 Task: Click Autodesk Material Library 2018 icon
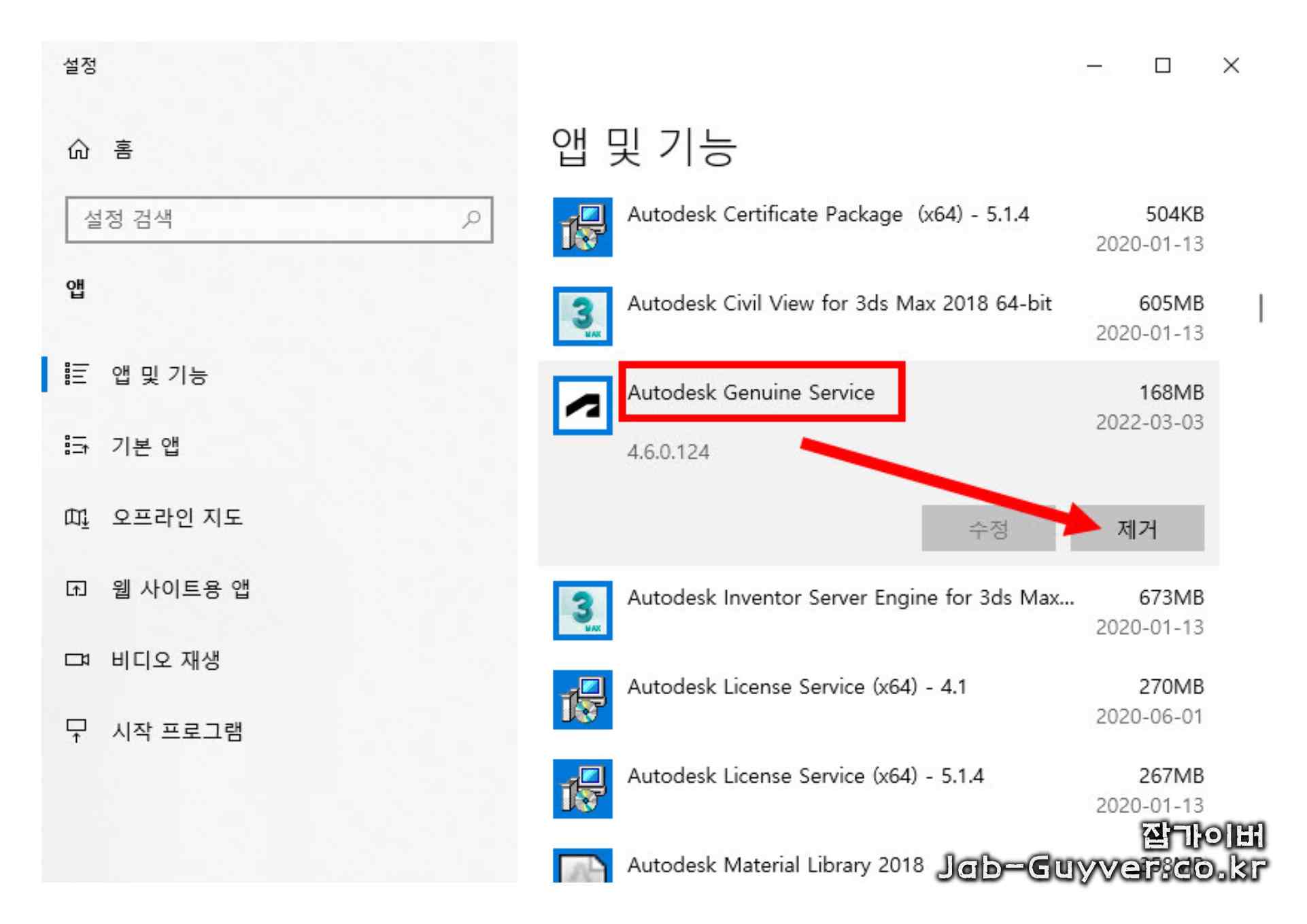click(x=582, y=866)
